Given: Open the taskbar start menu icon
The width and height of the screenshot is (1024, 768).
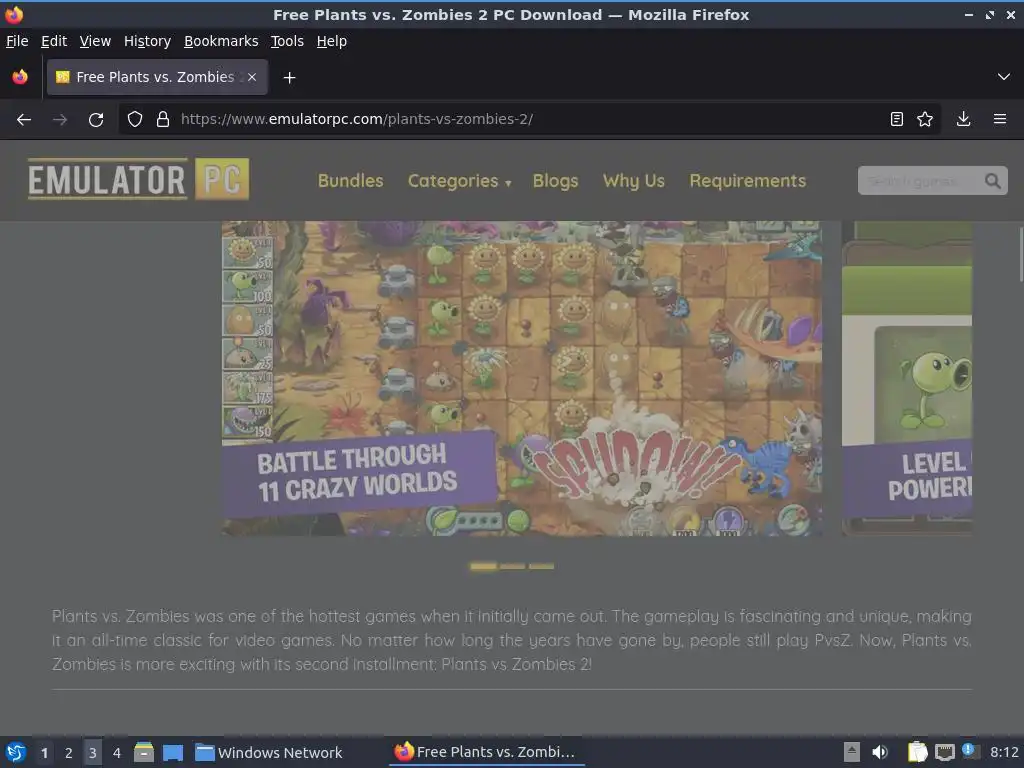Looking at the screenshot, I should click(x=16, y=752).
